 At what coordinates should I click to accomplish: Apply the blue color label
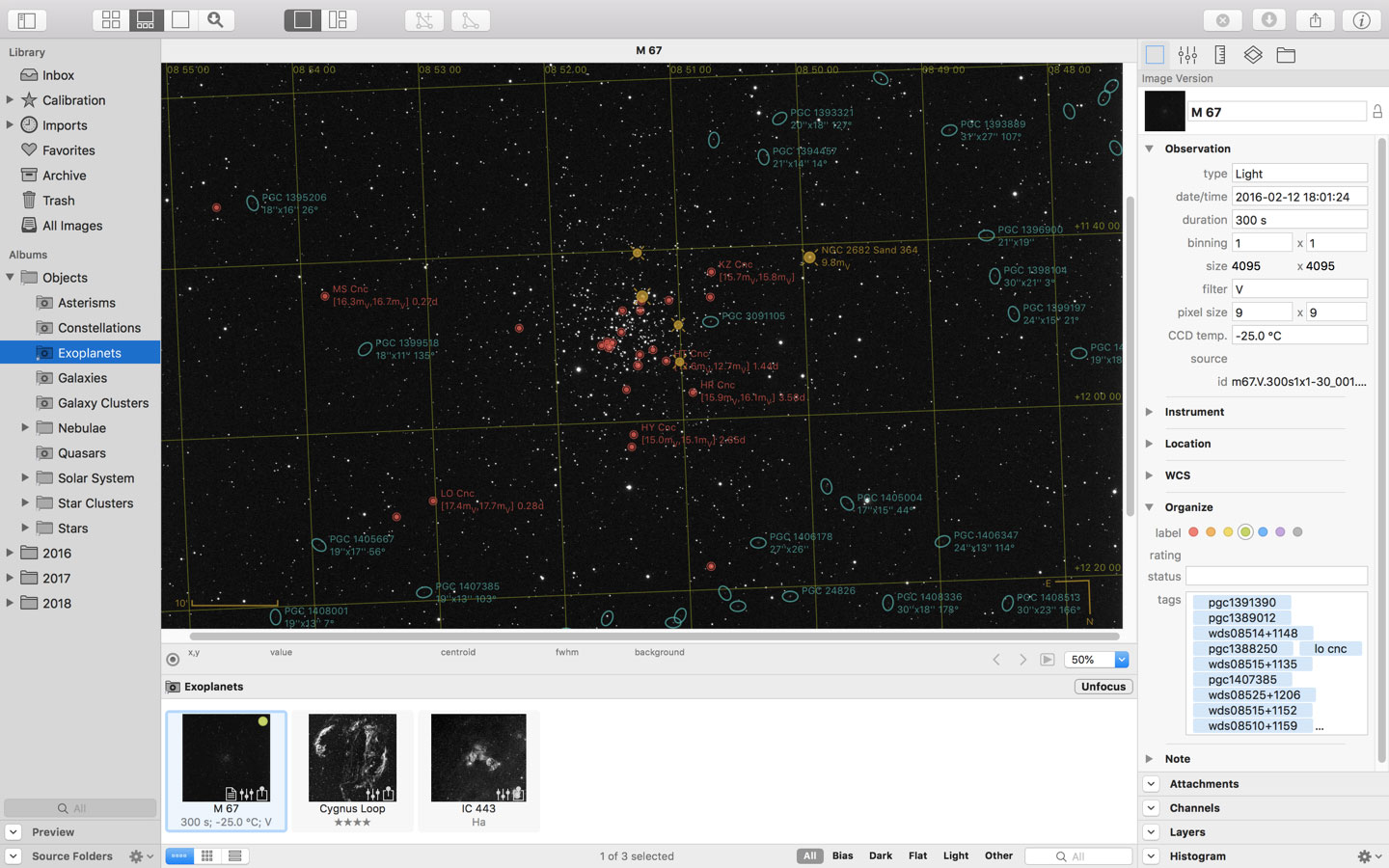coord(1263,532)
